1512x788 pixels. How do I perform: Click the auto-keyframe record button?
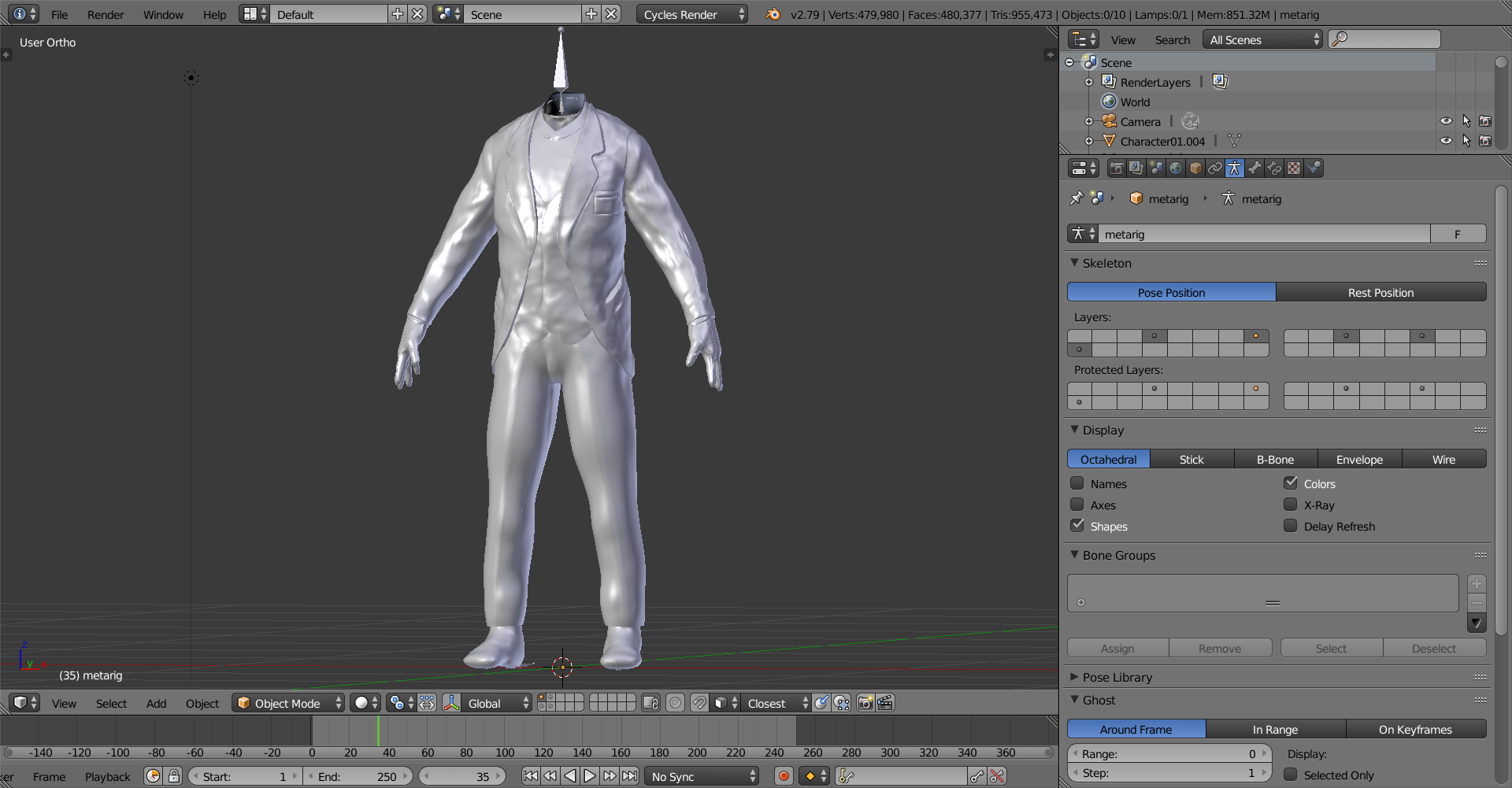point(784,777)
